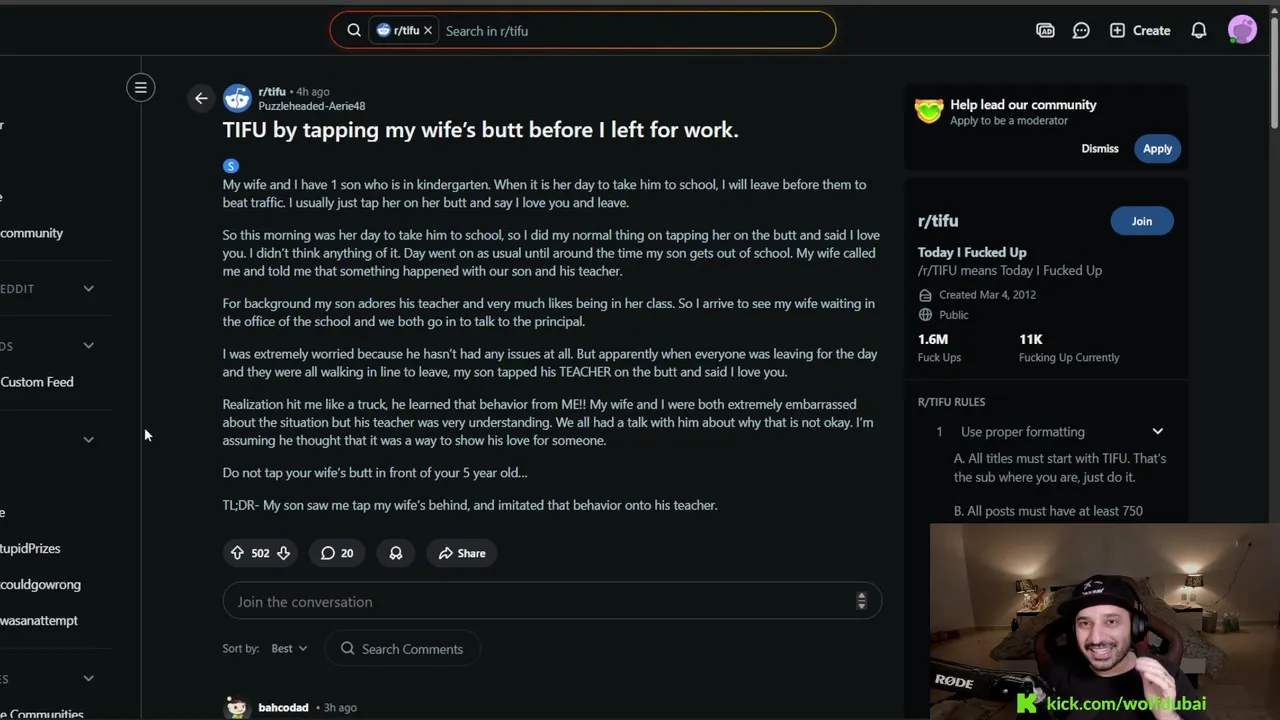The image size is (1280, 720).
Task: Open the notifications bell
Action: (1198, 31)
